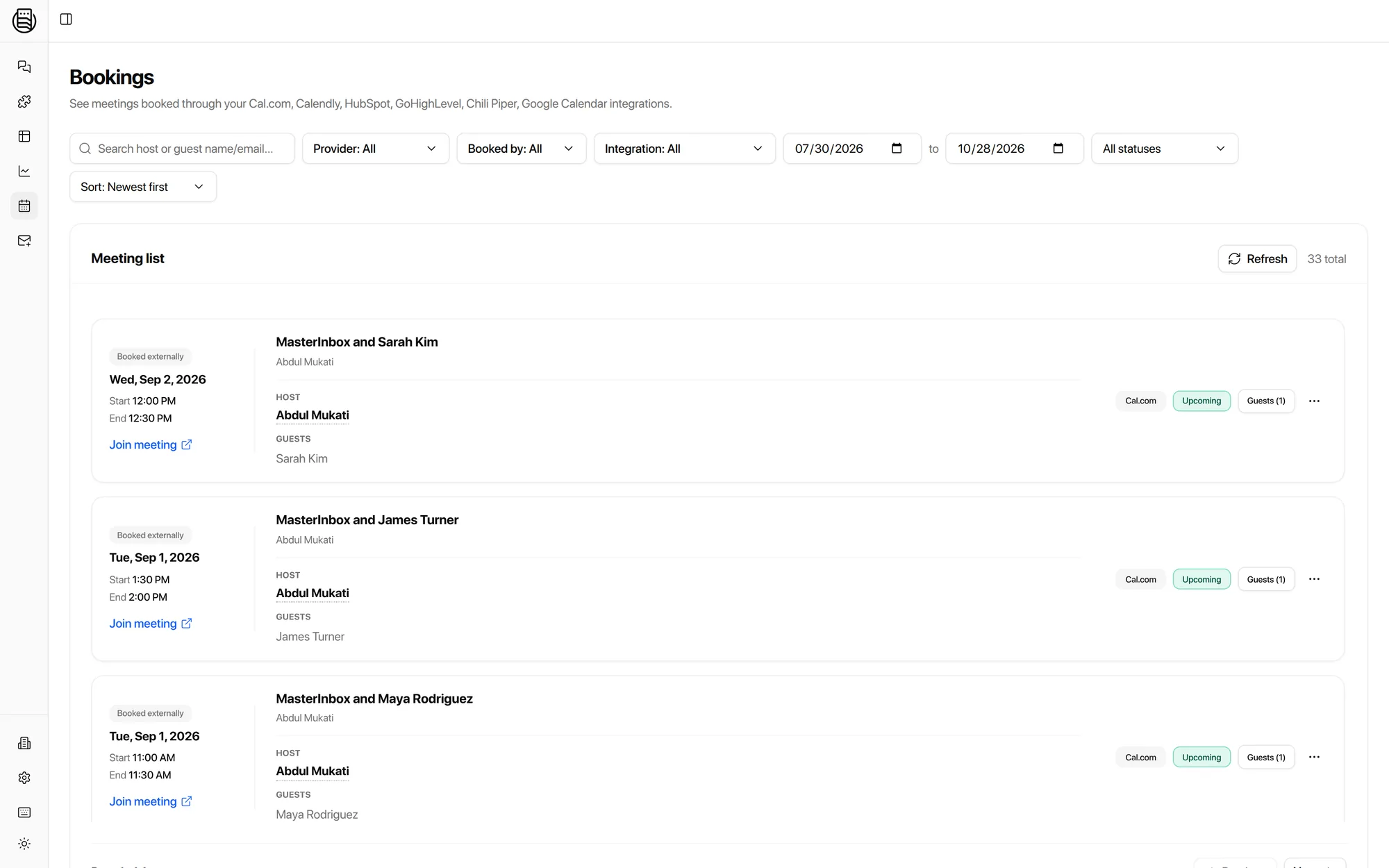Click guest name "Sarah Kim"
This screenshot has height=868, width=1389.
click(301, 458)
